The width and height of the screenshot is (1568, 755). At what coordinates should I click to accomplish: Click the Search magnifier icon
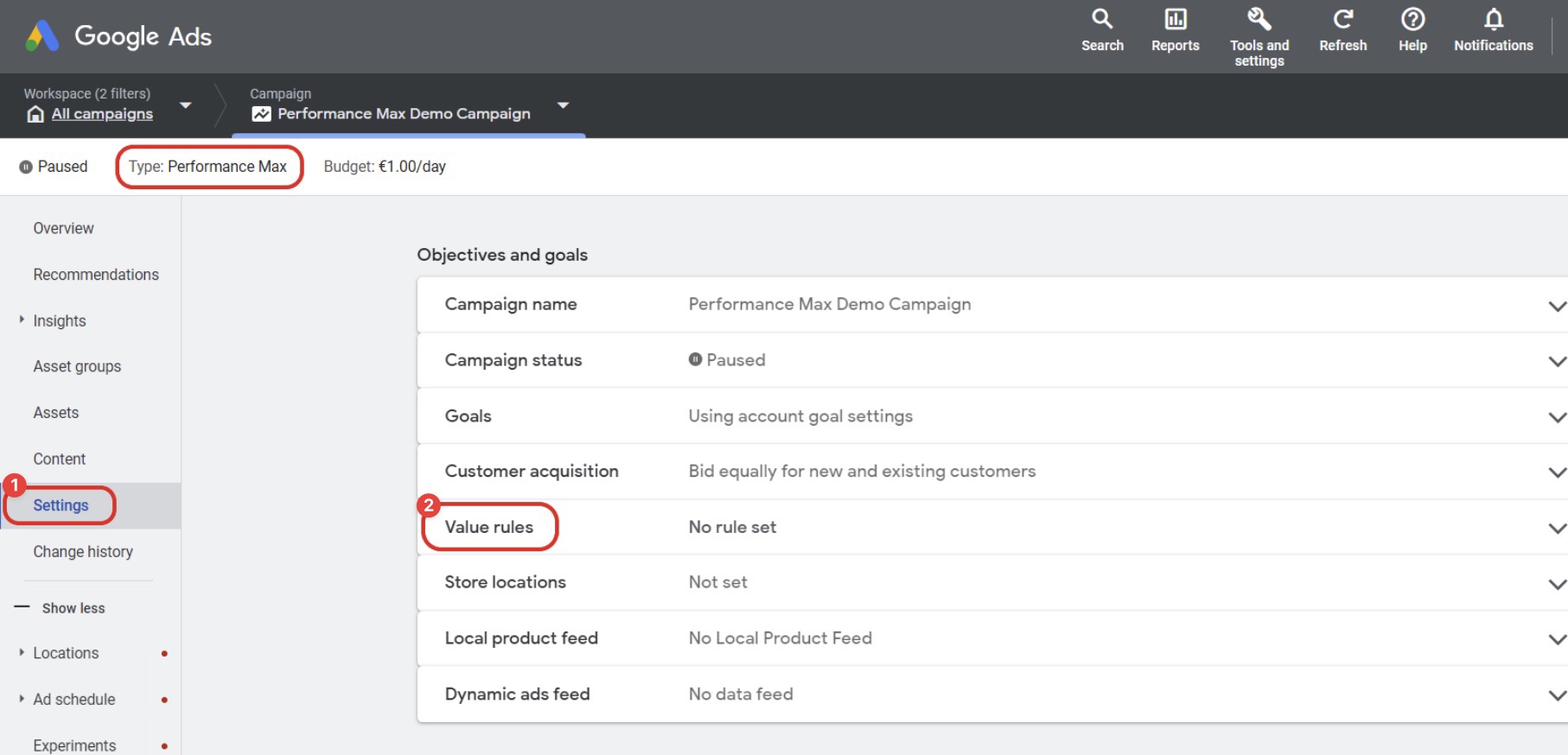click(x=1102, y=19)
